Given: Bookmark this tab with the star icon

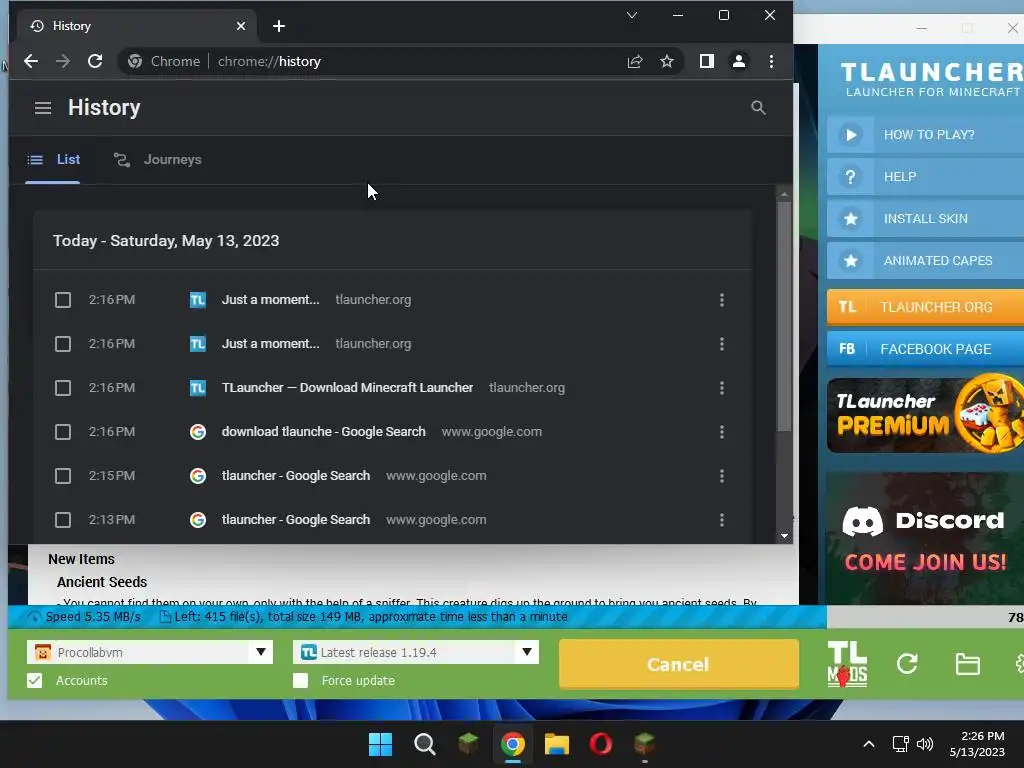Looking at the screenshot, I should tap(667, 61).
